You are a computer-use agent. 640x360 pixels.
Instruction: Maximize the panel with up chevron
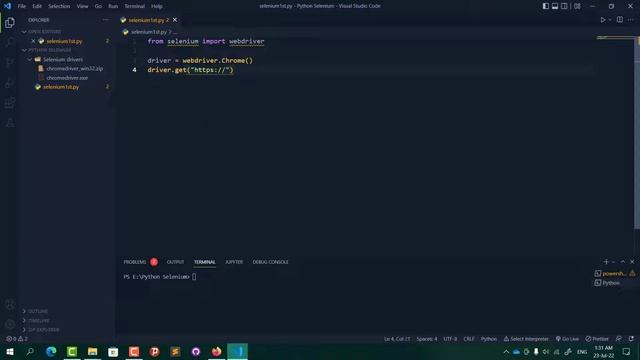pyautogui.click(x=623, y=262)
